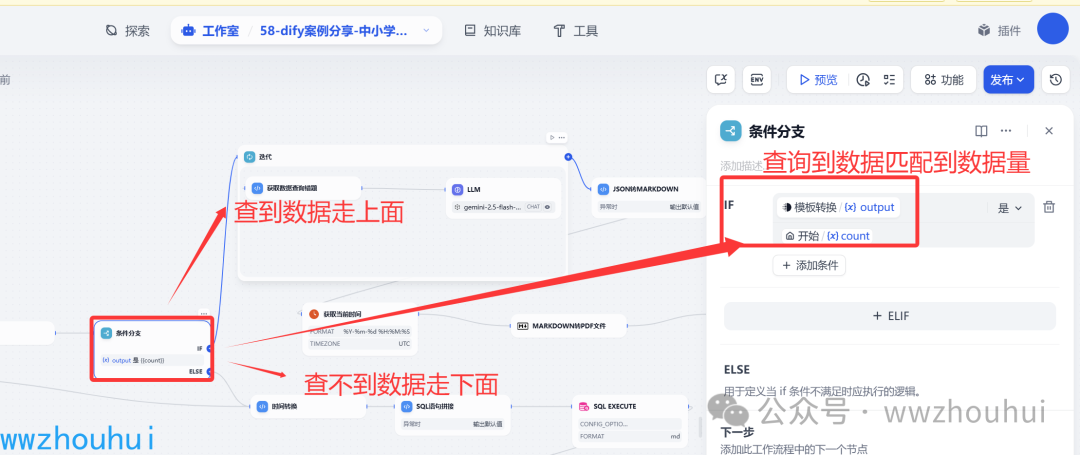The height and width of the screenshot is (455, 1080).
Task: Click the 迭代 node loop icon
Action: pyautogui.click(x=249, y=157)
